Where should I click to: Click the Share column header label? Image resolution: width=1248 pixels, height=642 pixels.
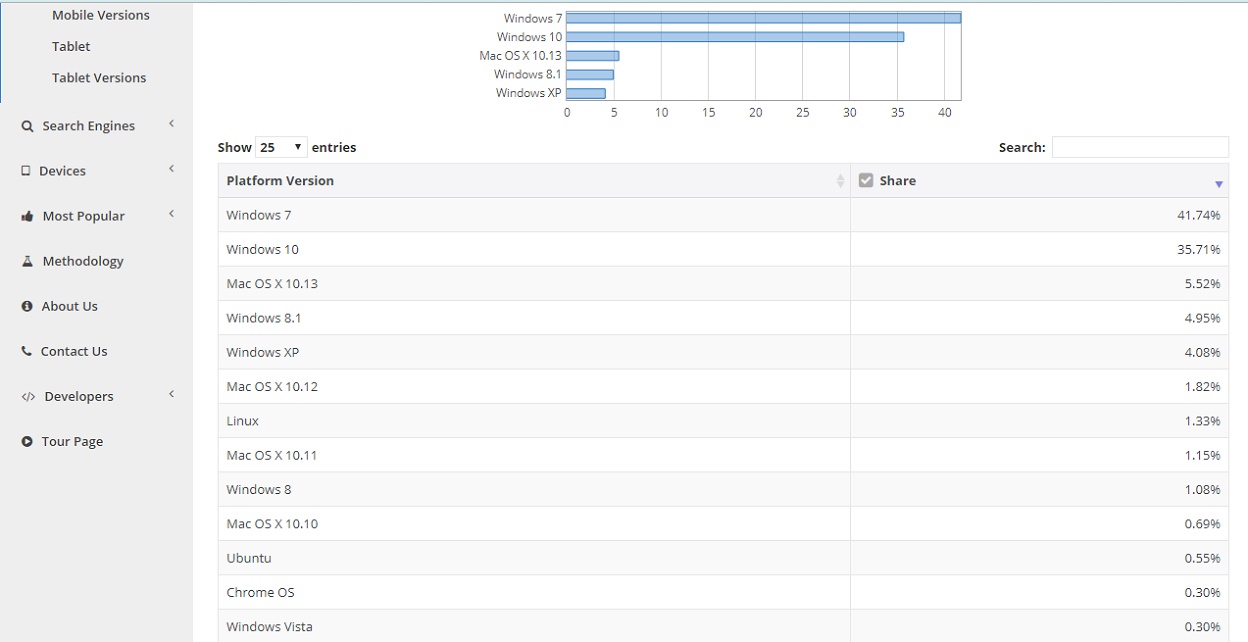[x=898, y=181]
